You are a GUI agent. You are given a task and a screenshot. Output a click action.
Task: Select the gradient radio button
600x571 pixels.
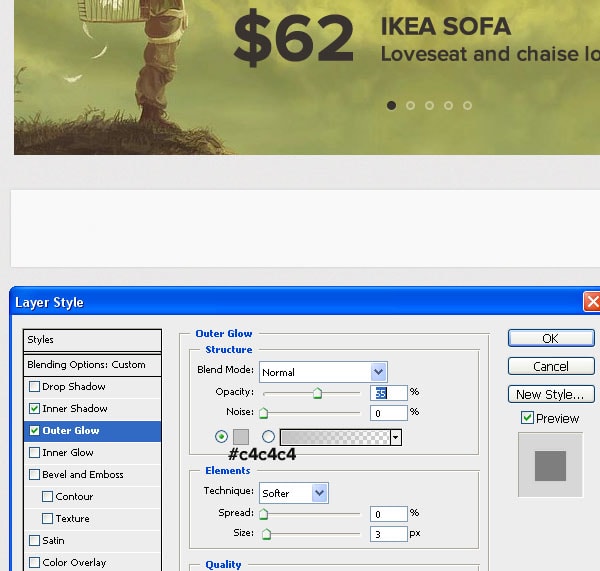coord(268,437)
